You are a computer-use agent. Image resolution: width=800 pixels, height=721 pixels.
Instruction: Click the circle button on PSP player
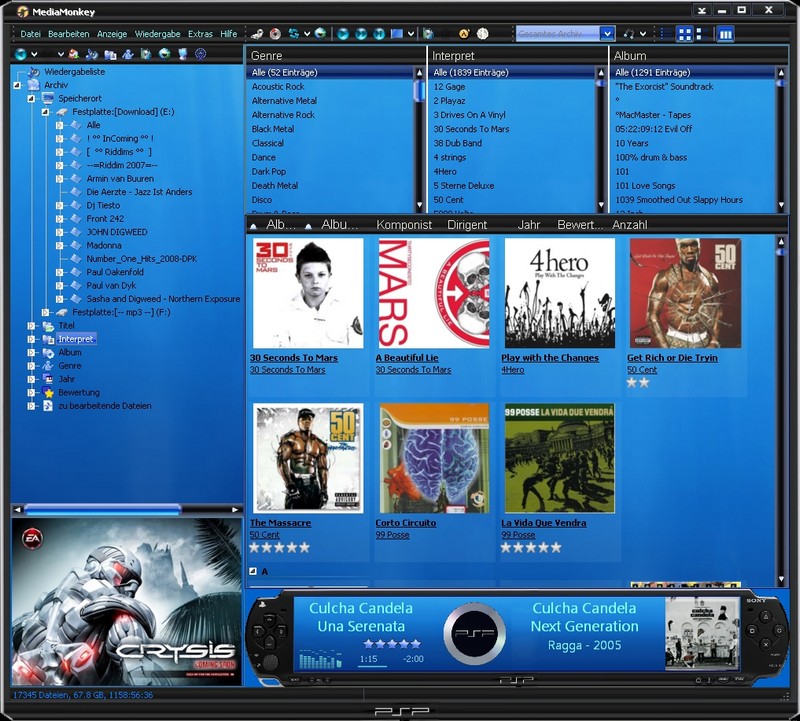pyautogui.click(x=779, y=631)
